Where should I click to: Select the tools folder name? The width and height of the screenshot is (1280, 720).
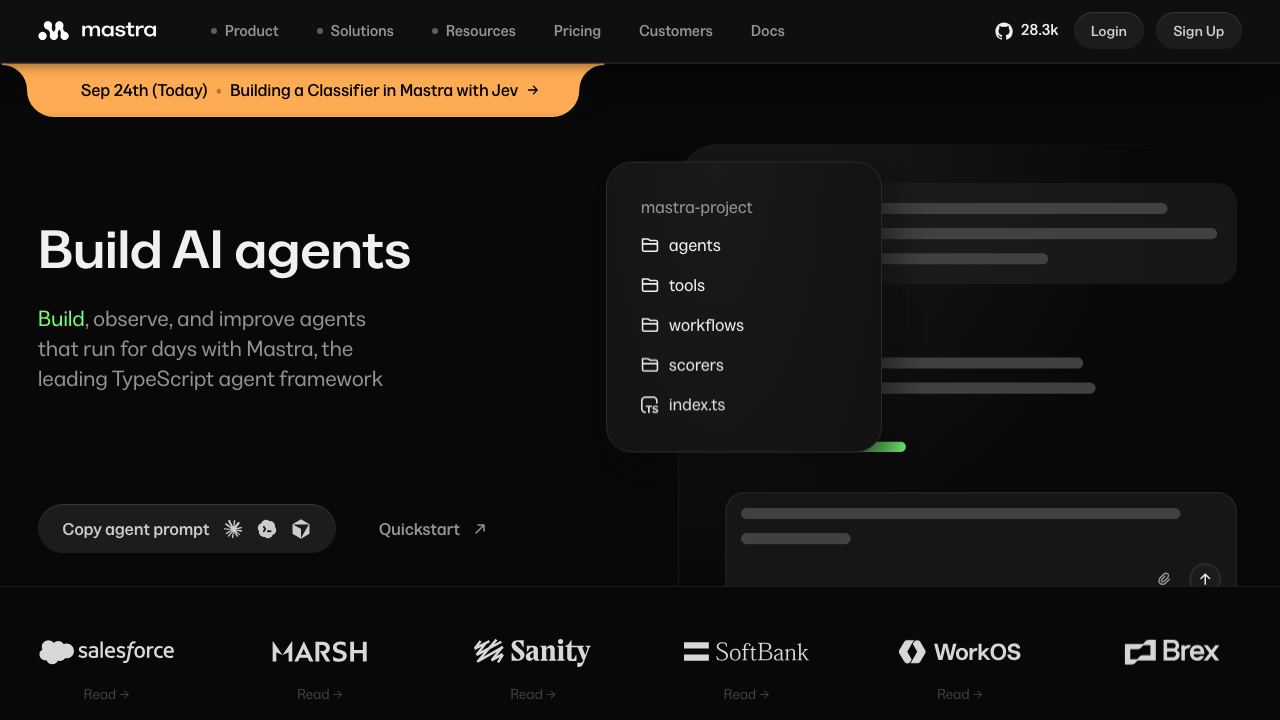[x=687, y=285]
